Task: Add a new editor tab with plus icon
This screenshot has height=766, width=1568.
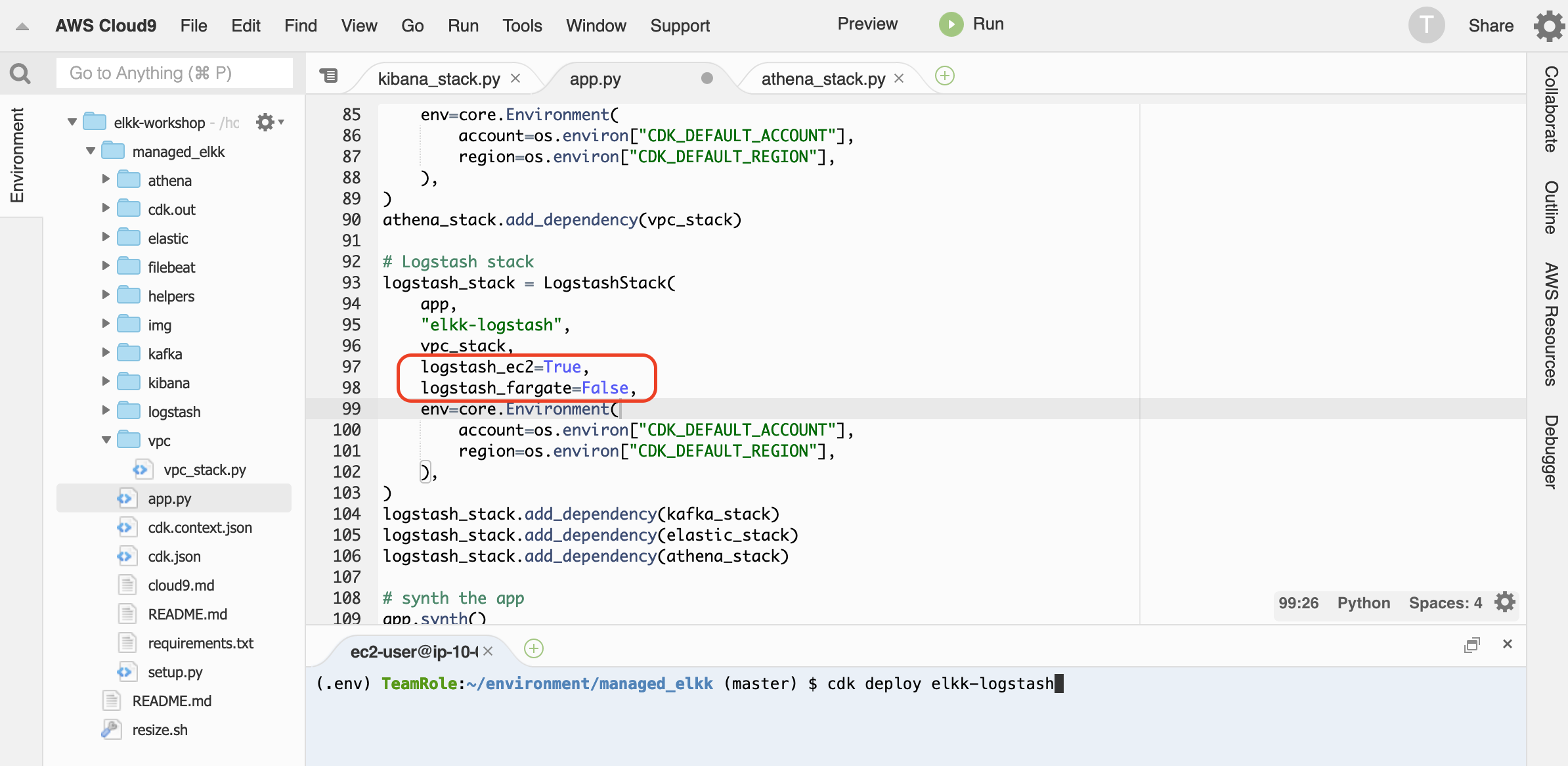Action: tap(945, 76)
